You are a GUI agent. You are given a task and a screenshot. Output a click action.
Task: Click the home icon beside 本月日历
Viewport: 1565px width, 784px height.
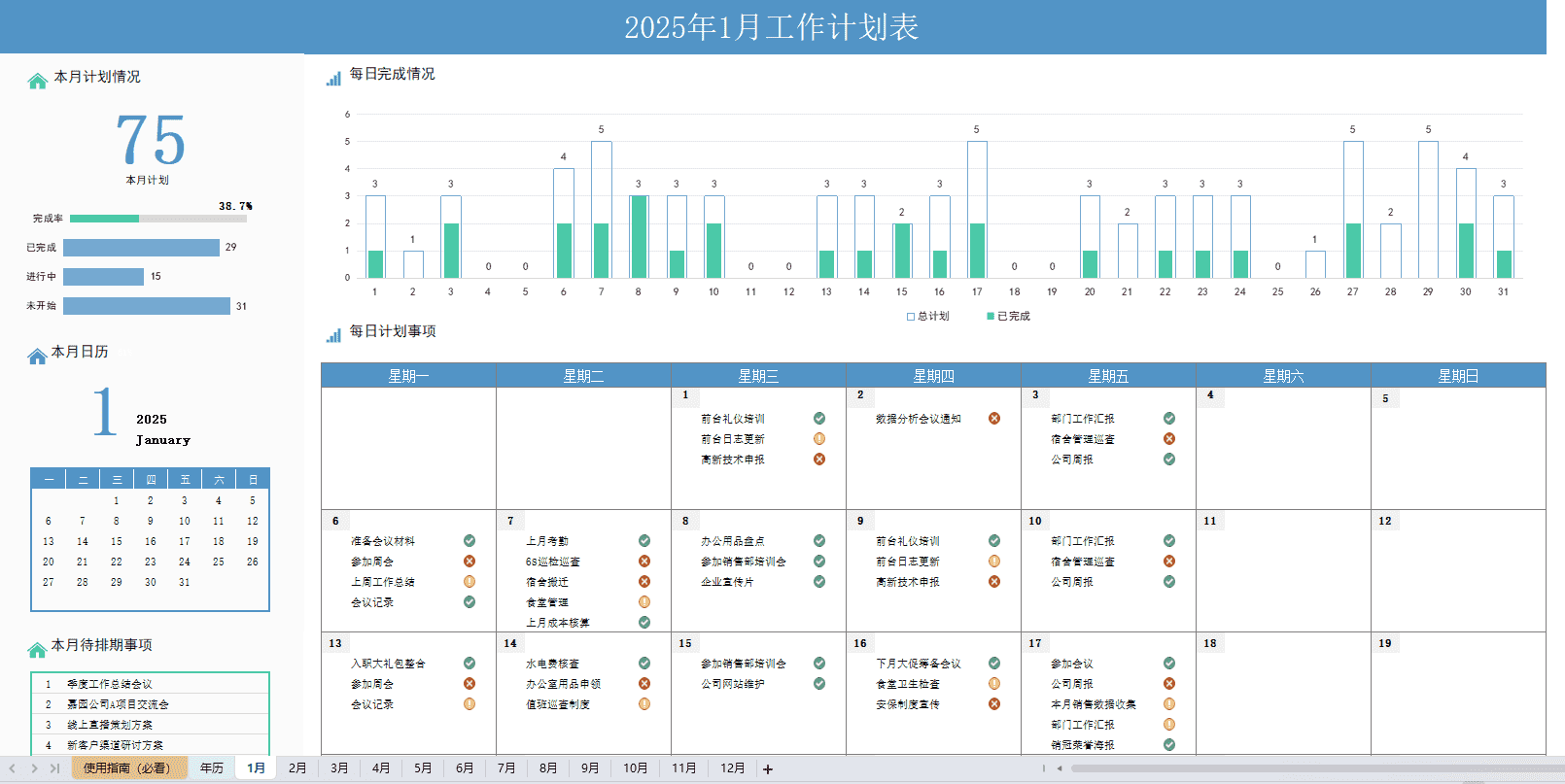pyautogui.click(x=37, y=357)
